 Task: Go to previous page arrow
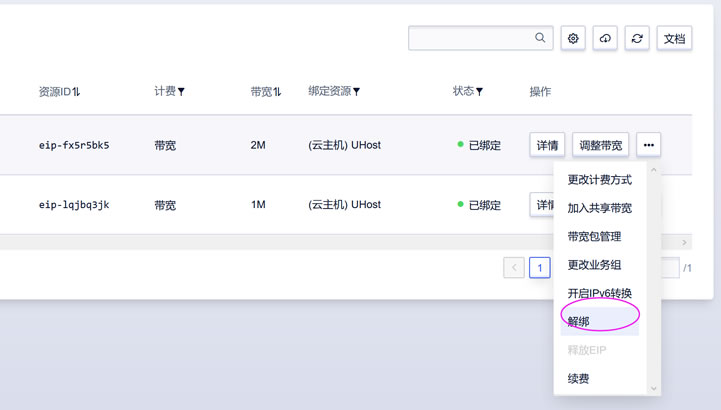(514, 268)
